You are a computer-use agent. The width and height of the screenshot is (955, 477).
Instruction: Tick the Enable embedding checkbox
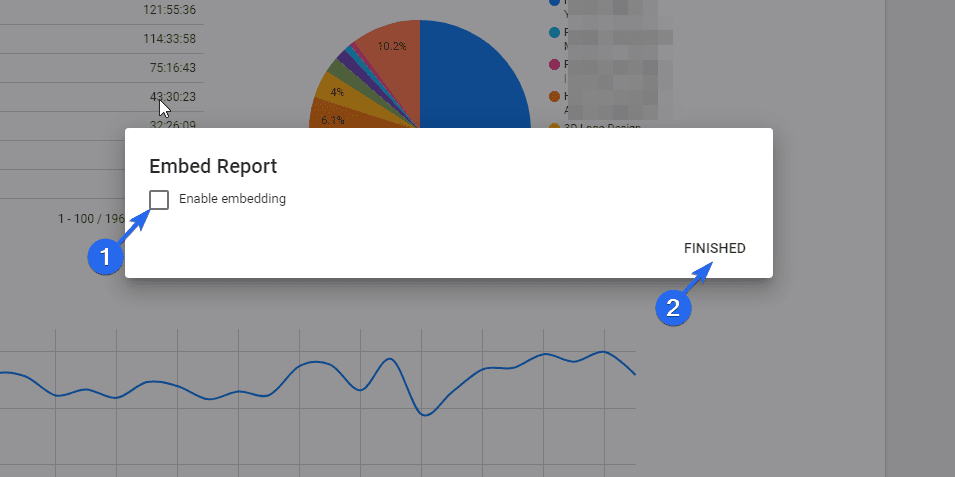(159, 199)
